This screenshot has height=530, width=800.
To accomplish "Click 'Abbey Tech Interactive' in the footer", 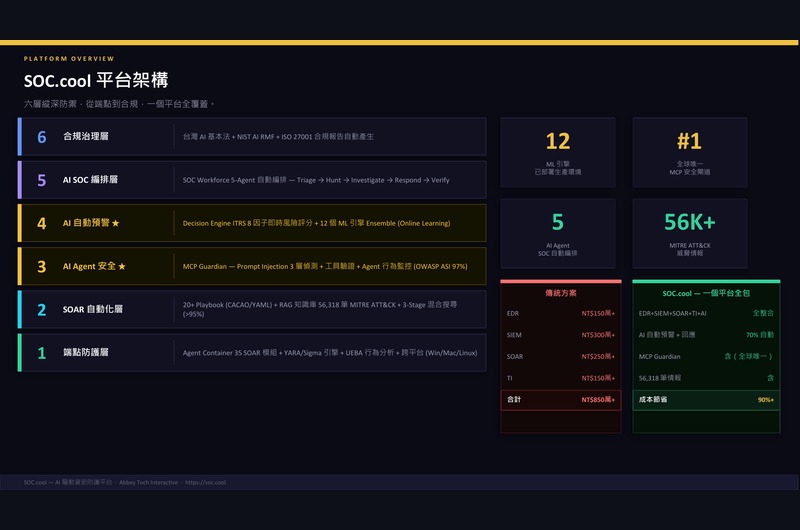I will pyautogui.click(x=148, y=482).
